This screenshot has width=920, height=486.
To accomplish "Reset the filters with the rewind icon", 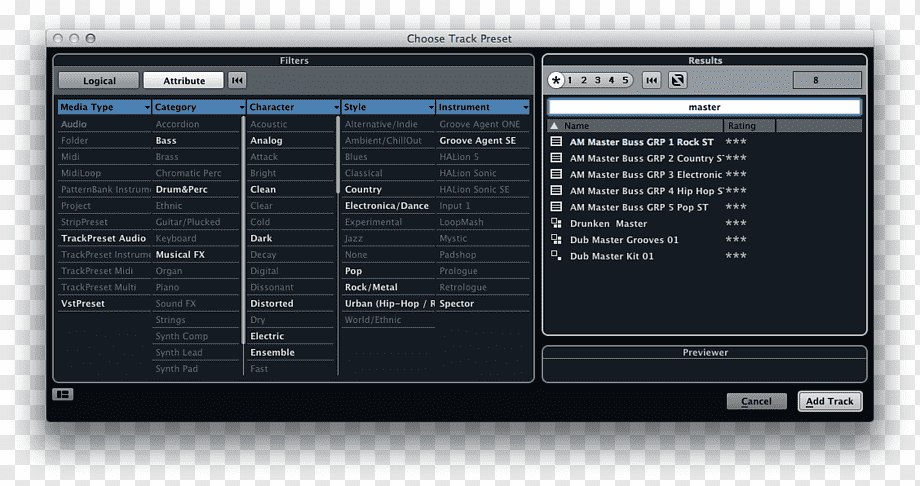I will [237, 80].
